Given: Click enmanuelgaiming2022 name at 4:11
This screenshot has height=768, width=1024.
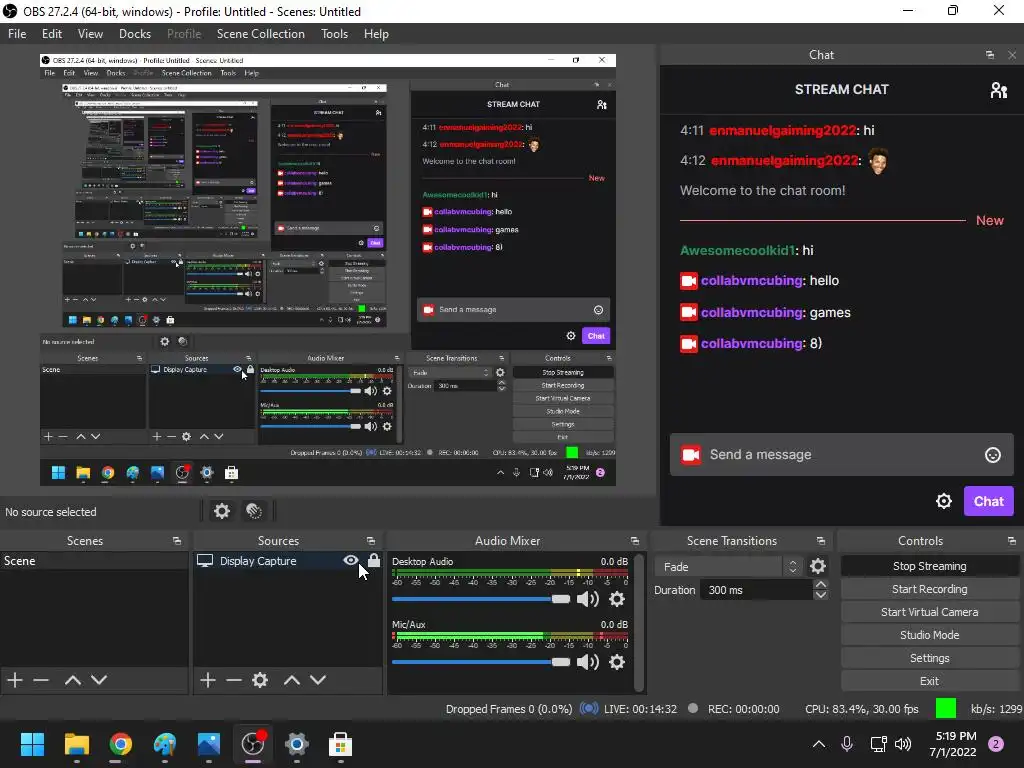Looking at the screenshot, I should (x=783, y=130).
